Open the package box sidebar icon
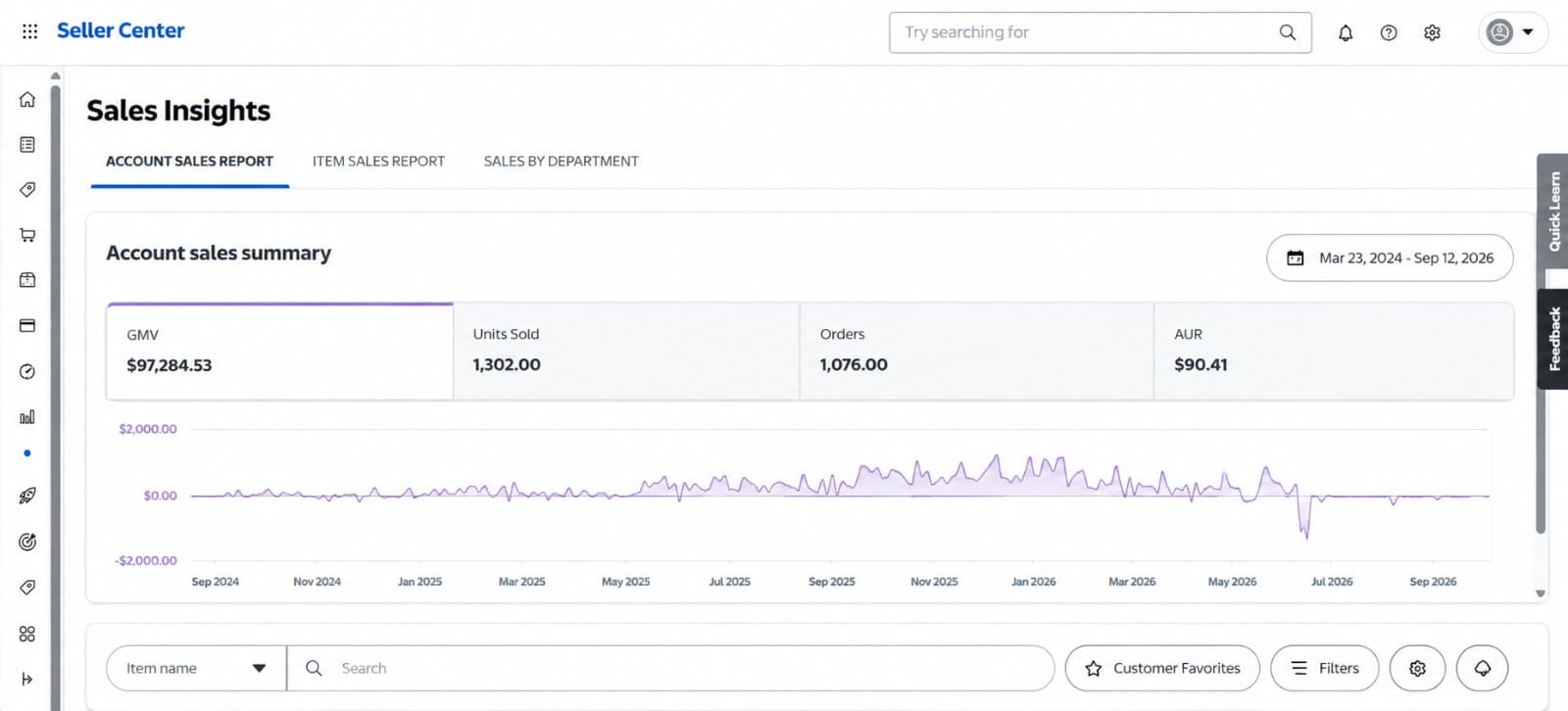This screenshot has width=1568, height=711. point(27,280)
